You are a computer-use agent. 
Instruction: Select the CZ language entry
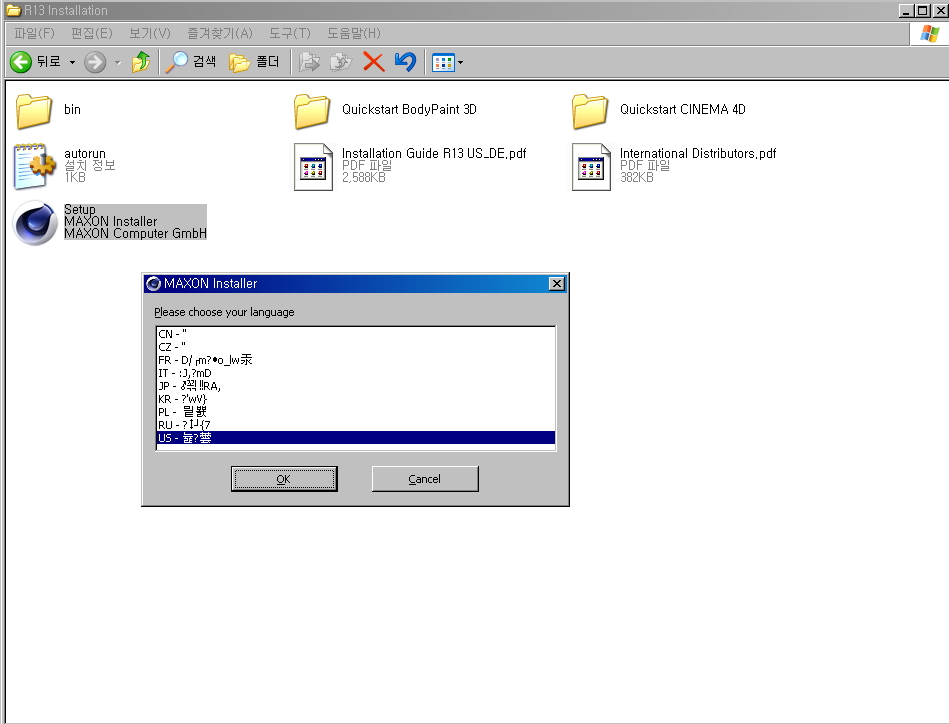coord(355,347)
